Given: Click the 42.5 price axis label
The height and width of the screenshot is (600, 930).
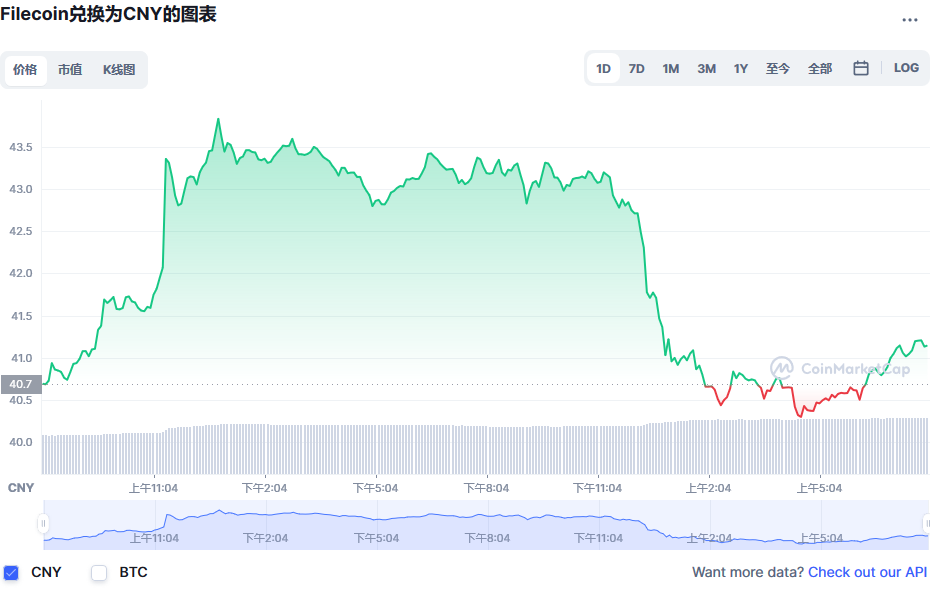Looking at the screenshot, I should point(21,231).
